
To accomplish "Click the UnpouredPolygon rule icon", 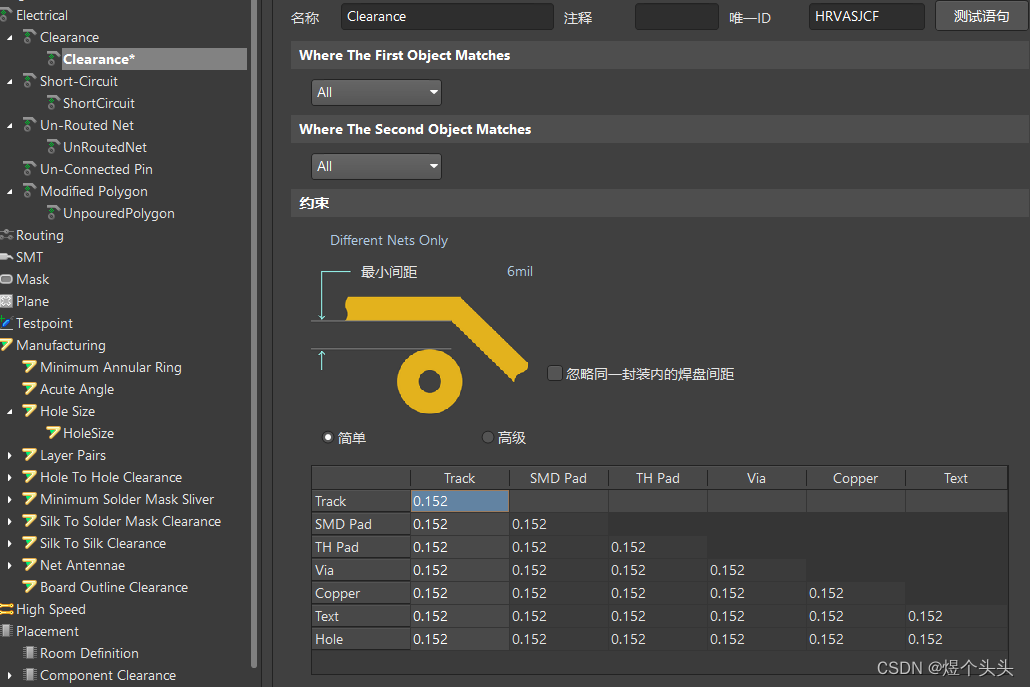I will [x=53, y=213].
